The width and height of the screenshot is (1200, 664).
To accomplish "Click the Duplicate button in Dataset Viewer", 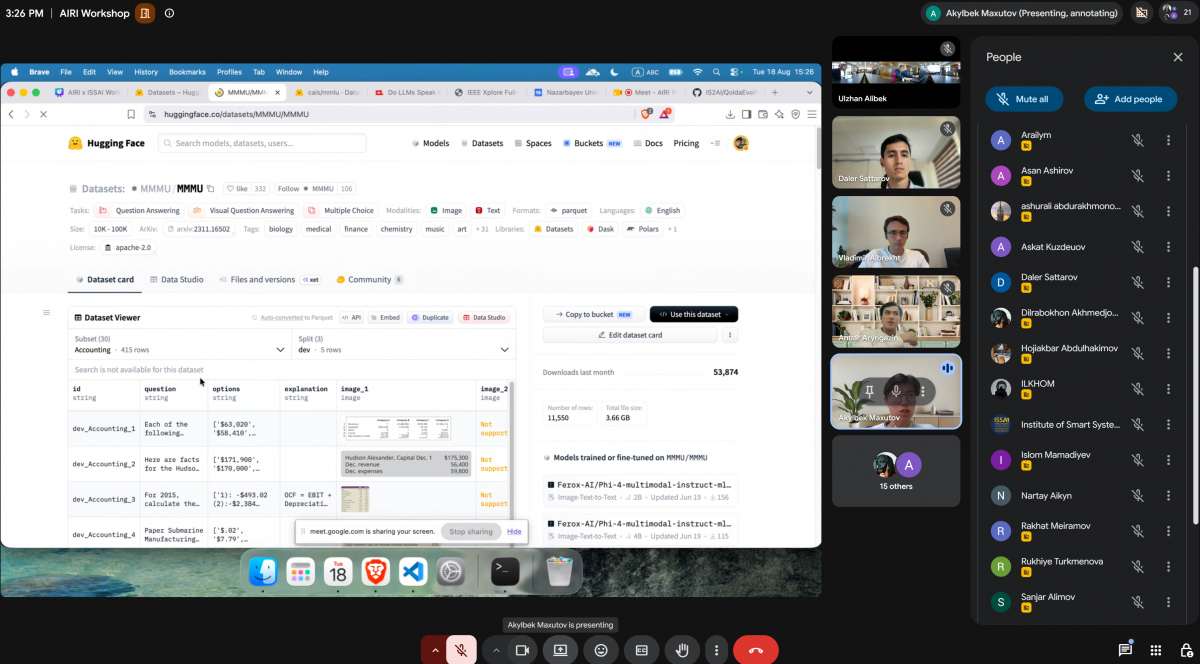I will click(x=430, y=317).
